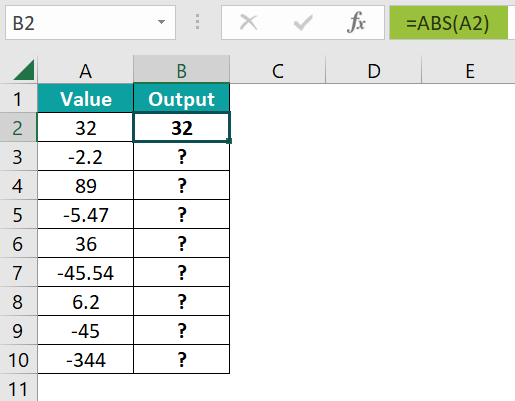Viewport: 515px width, 401px height.
Task: Click the '?' output cell in row 5
Action: (182, 215)
